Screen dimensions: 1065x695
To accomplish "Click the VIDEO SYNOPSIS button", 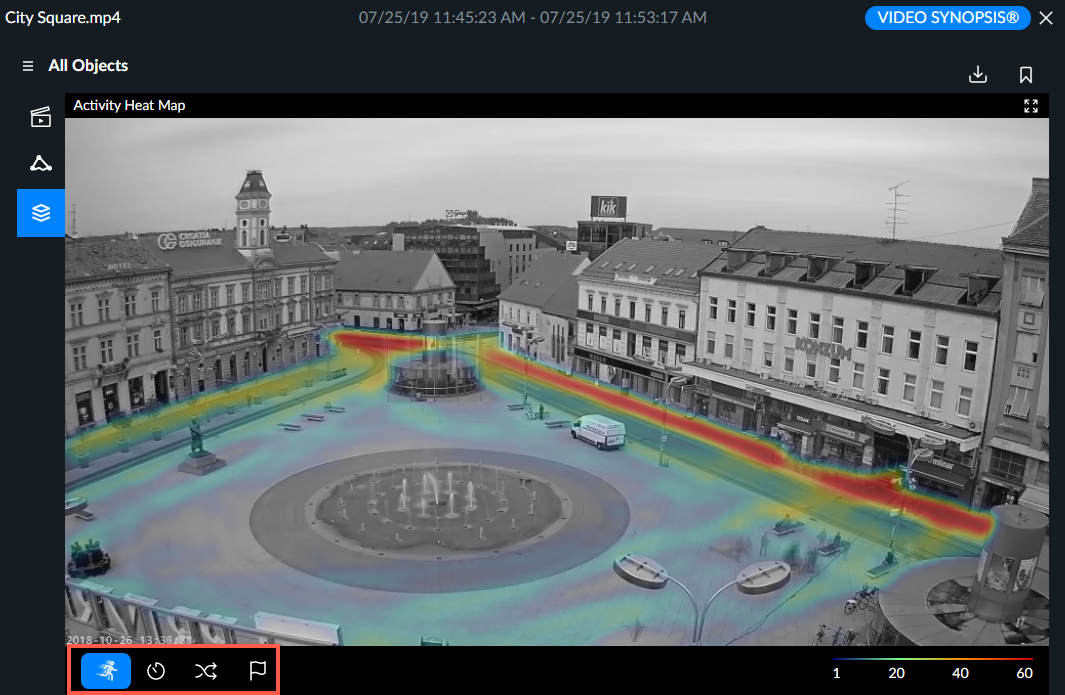I will click(947, 18).
